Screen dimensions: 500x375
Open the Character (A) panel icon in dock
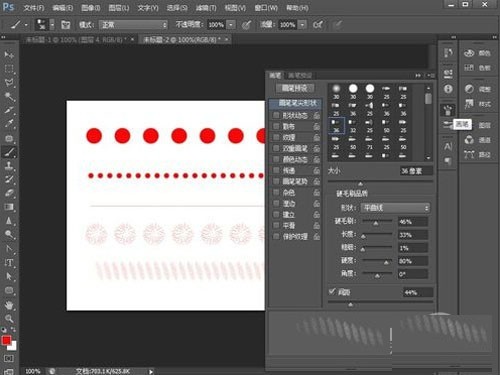click(x=448, y=146)
